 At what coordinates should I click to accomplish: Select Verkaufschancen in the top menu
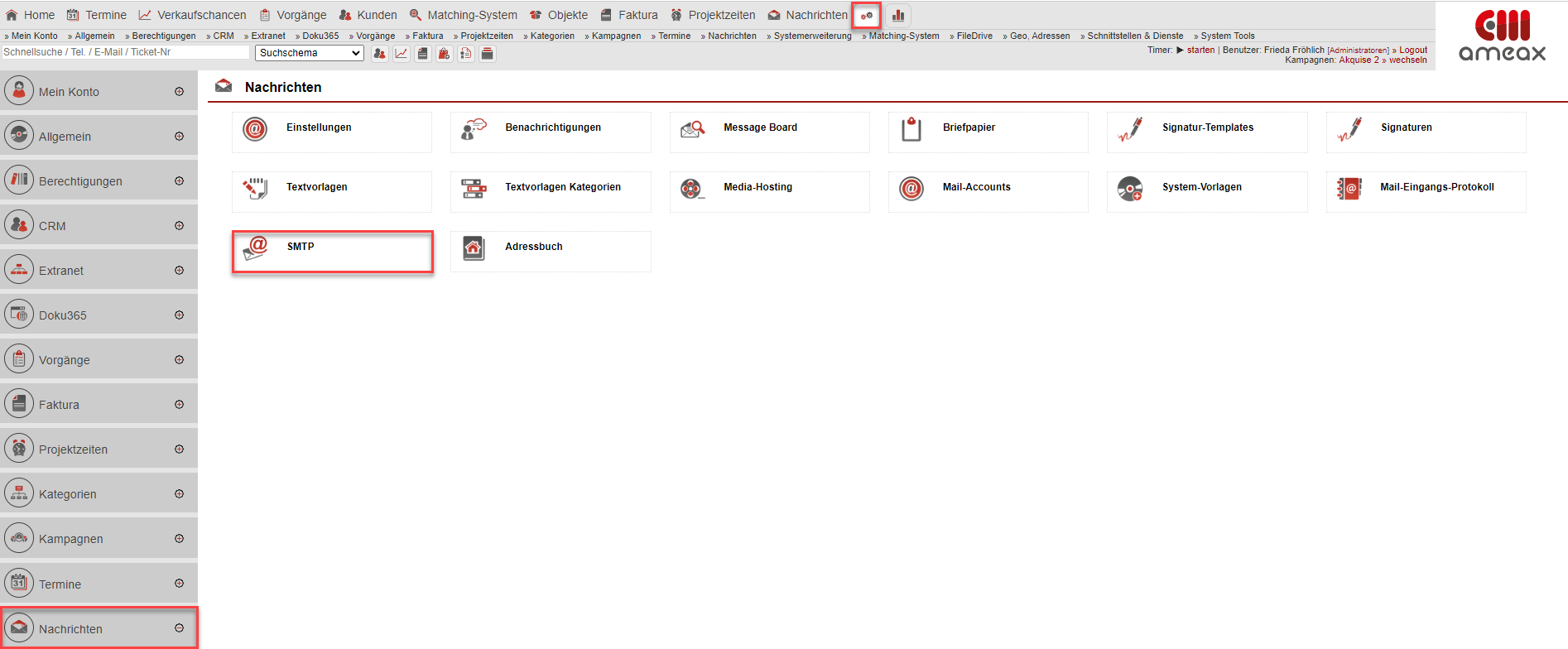click(193, 15)
